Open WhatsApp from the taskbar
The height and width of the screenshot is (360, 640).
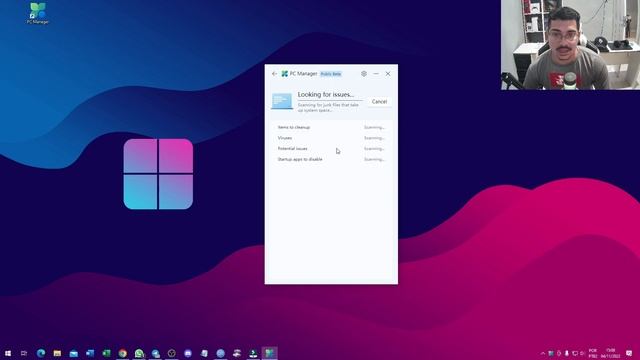click(139, 353)
